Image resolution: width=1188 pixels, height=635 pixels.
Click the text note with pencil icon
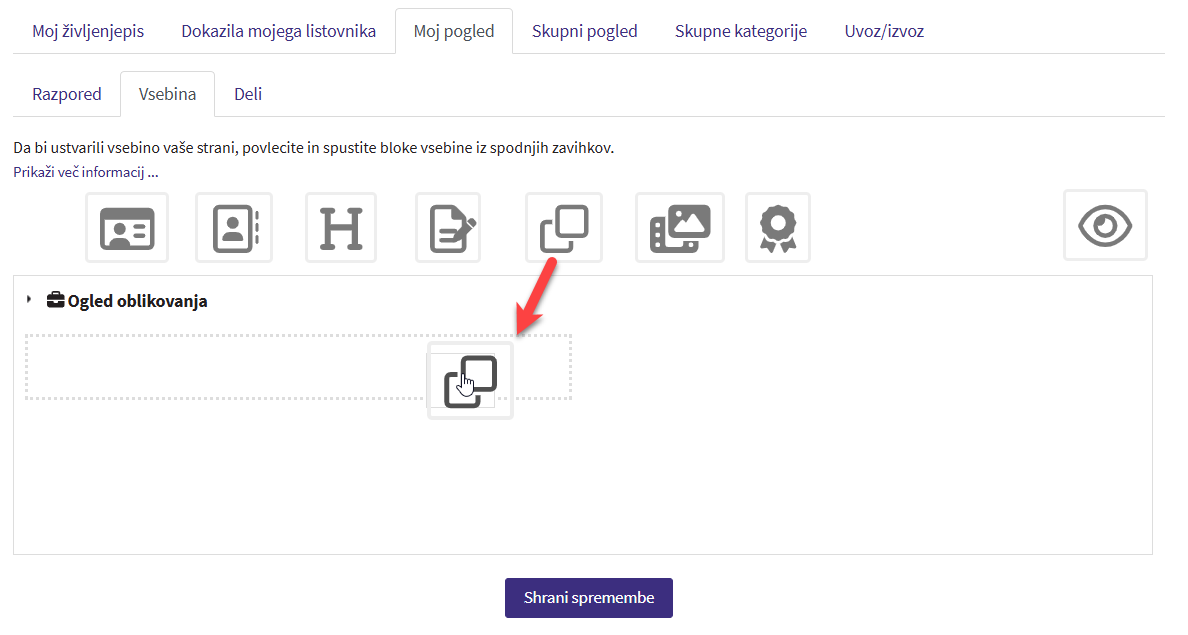coord(448,228)
